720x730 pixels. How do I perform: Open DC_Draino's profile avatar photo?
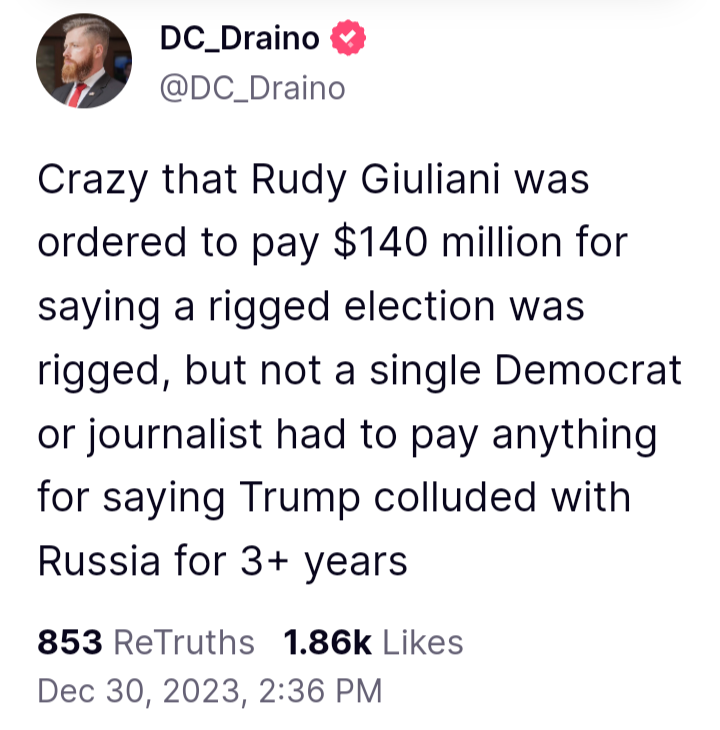83,61
